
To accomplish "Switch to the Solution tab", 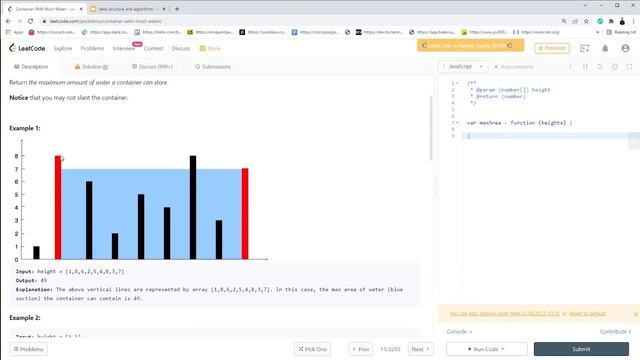I will (x=91, y=67).
